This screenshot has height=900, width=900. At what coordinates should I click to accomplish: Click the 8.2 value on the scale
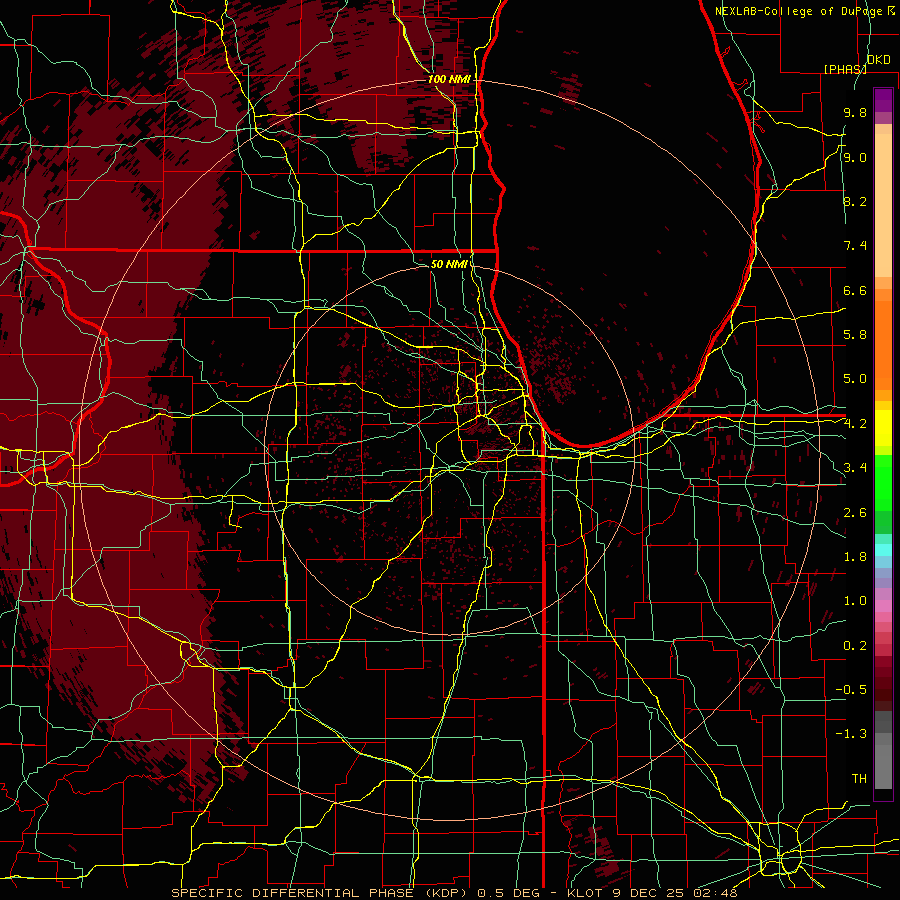pyautogui.click(x=855, y=201)
